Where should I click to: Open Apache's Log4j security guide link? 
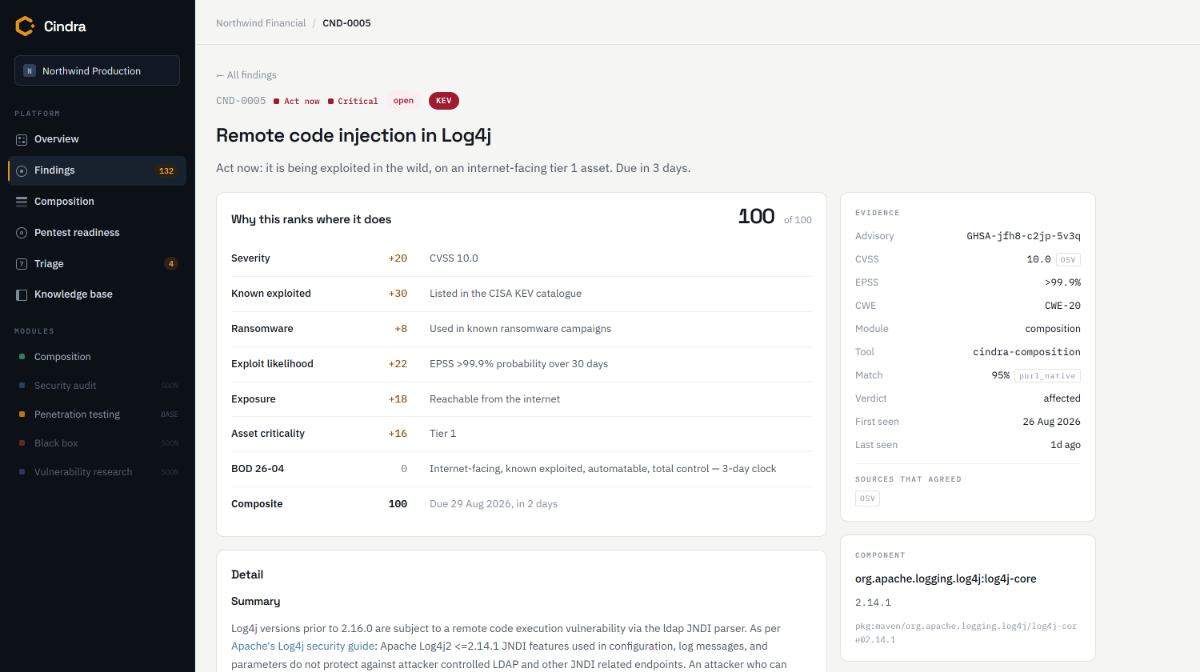(303, 646)
